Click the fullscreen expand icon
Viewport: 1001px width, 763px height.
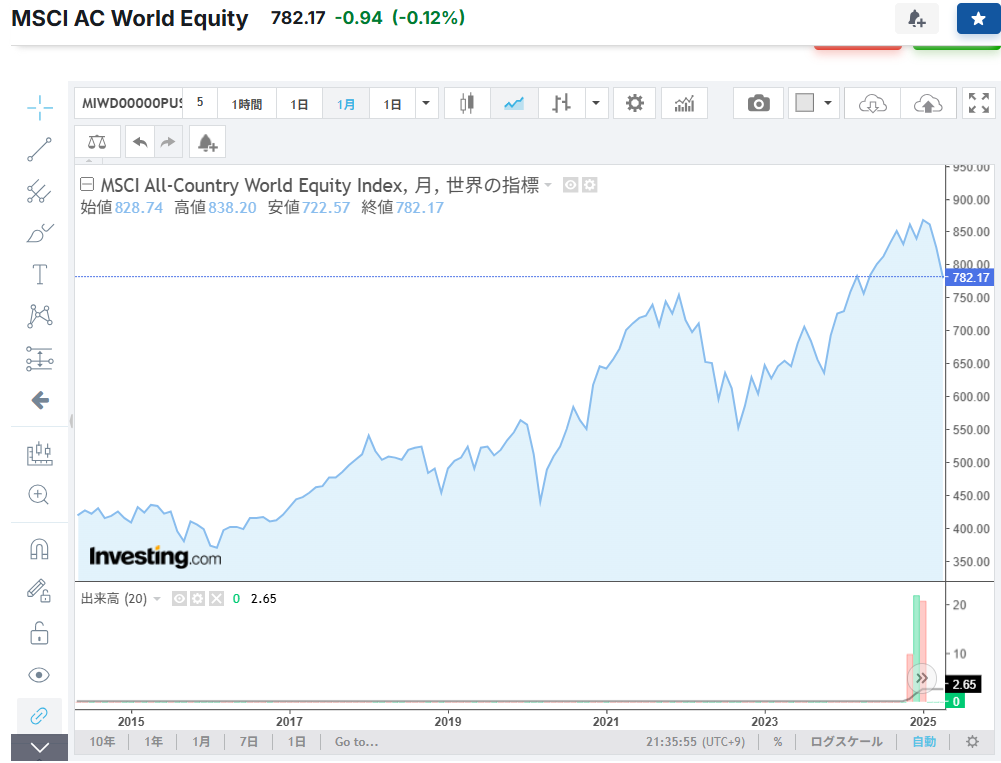pyautogui.click(x=979, y=103)
